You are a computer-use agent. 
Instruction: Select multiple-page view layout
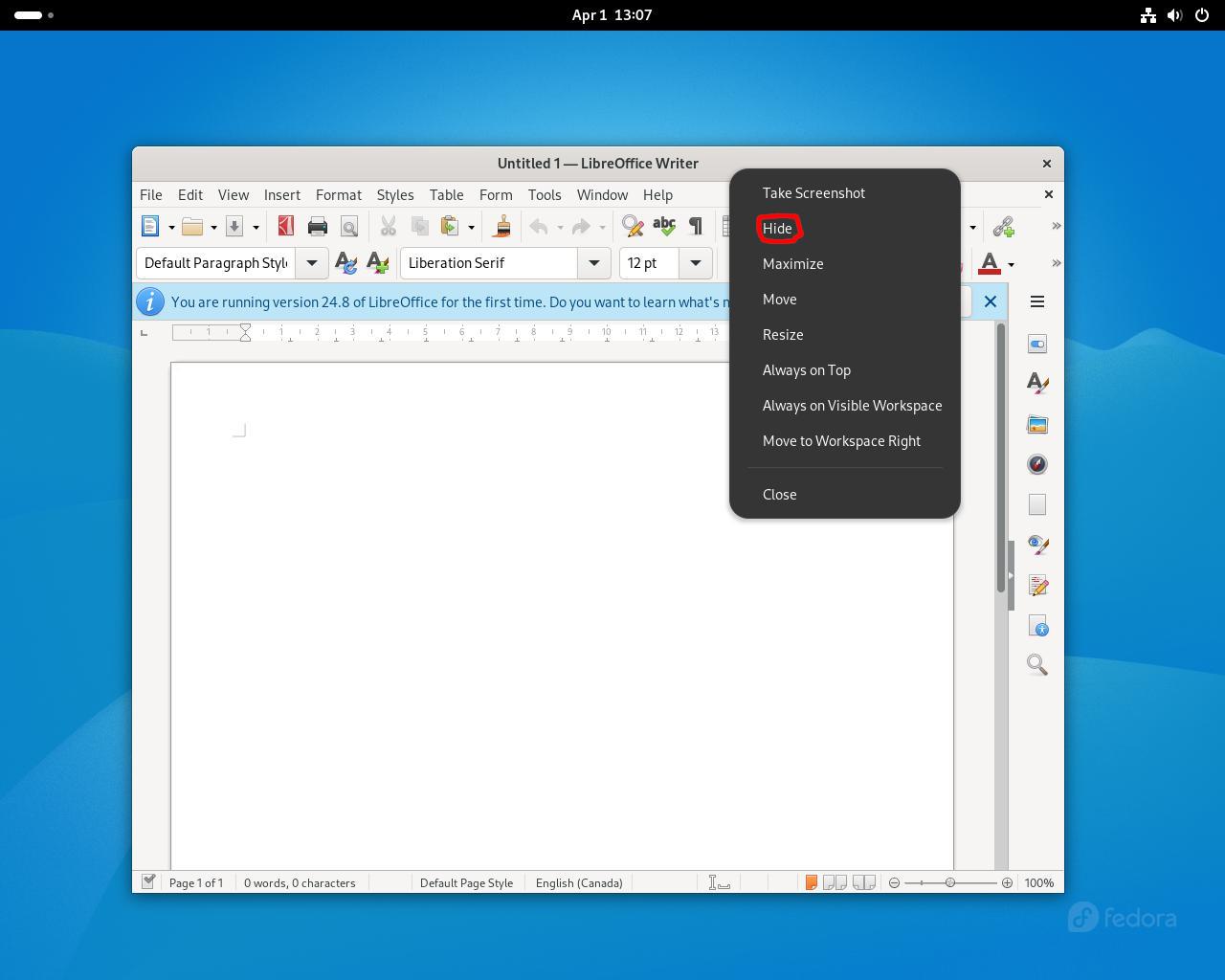pyautogui.click(x=835, y=882)
